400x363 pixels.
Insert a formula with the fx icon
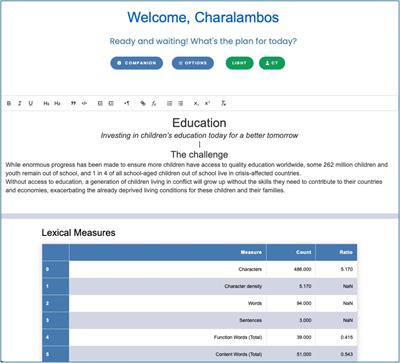pyautogui.click(x=154, y=103)
